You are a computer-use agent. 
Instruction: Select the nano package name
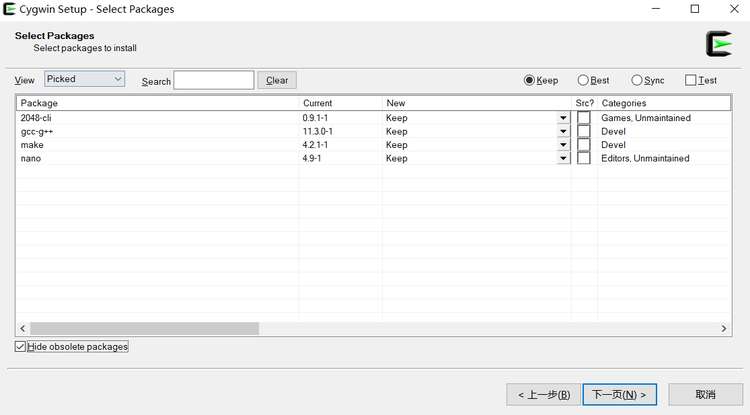pyautogui.click(x=31, y=158)
